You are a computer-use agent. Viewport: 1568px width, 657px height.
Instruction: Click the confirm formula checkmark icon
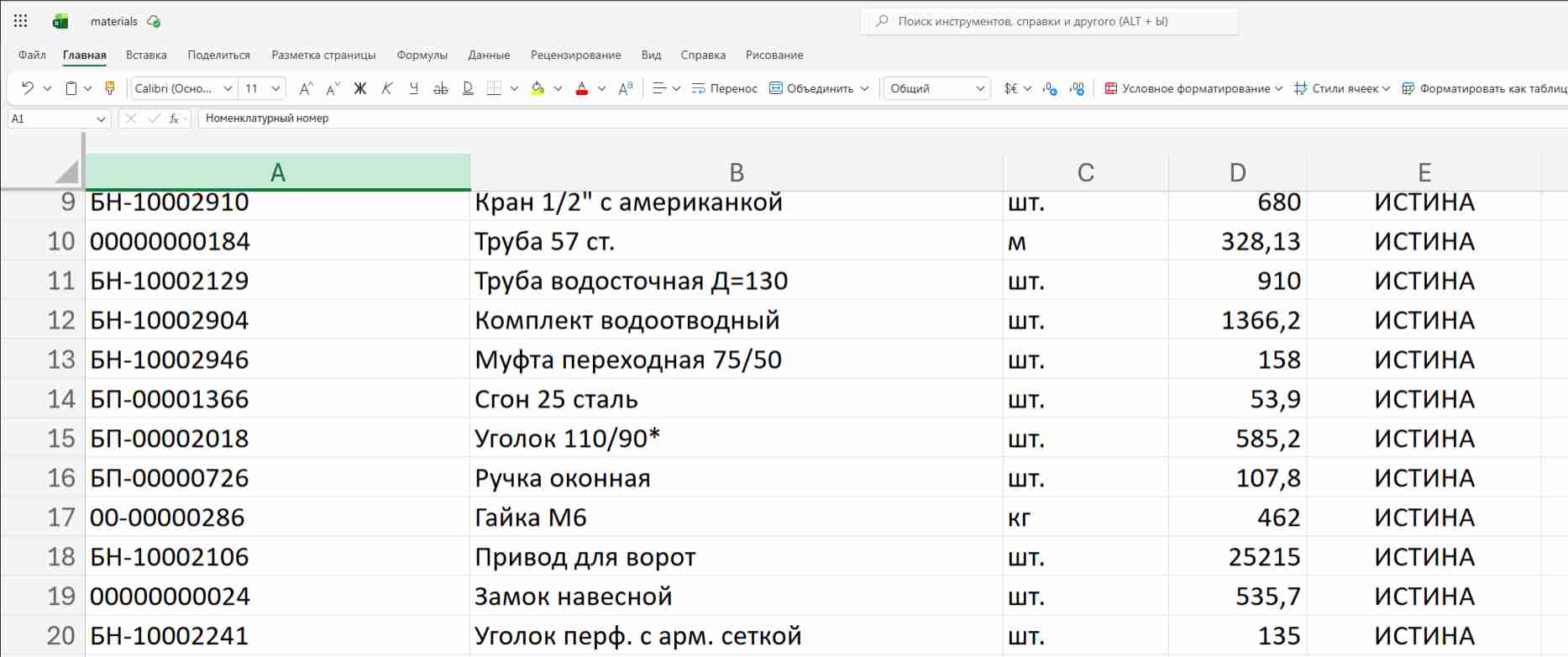pyautogui.click(x=154, y=118)
